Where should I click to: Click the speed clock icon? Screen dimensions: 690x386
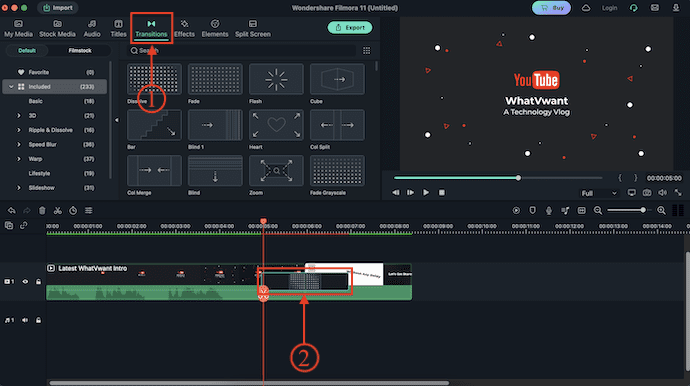tap(73, 211)
